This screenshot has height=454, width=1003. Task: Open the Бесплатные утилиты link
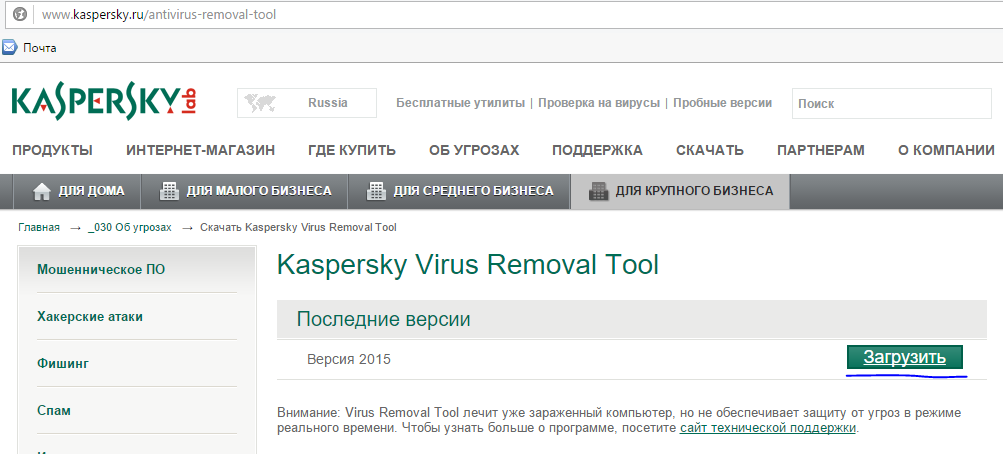pos(460,103)
